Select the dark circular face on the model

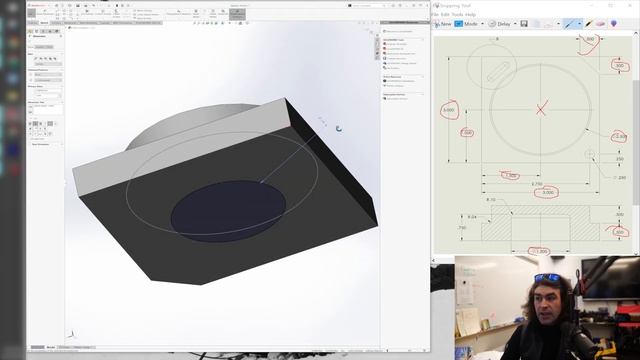click(228, 211)
